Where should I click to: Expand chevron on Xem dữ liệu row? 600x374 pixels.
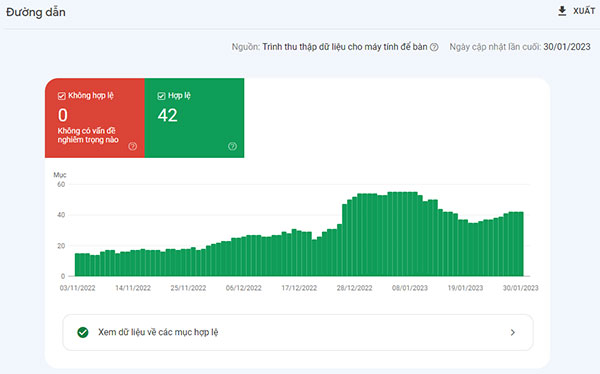tap(513, 332)
